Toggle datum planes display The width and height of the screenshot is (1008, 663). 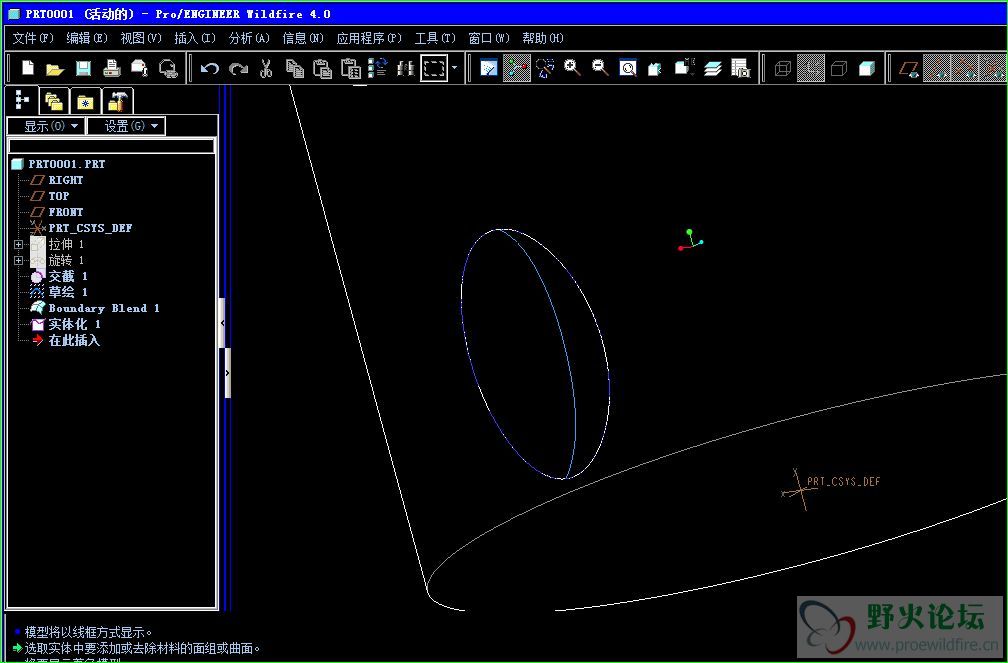tap(909, 68)
